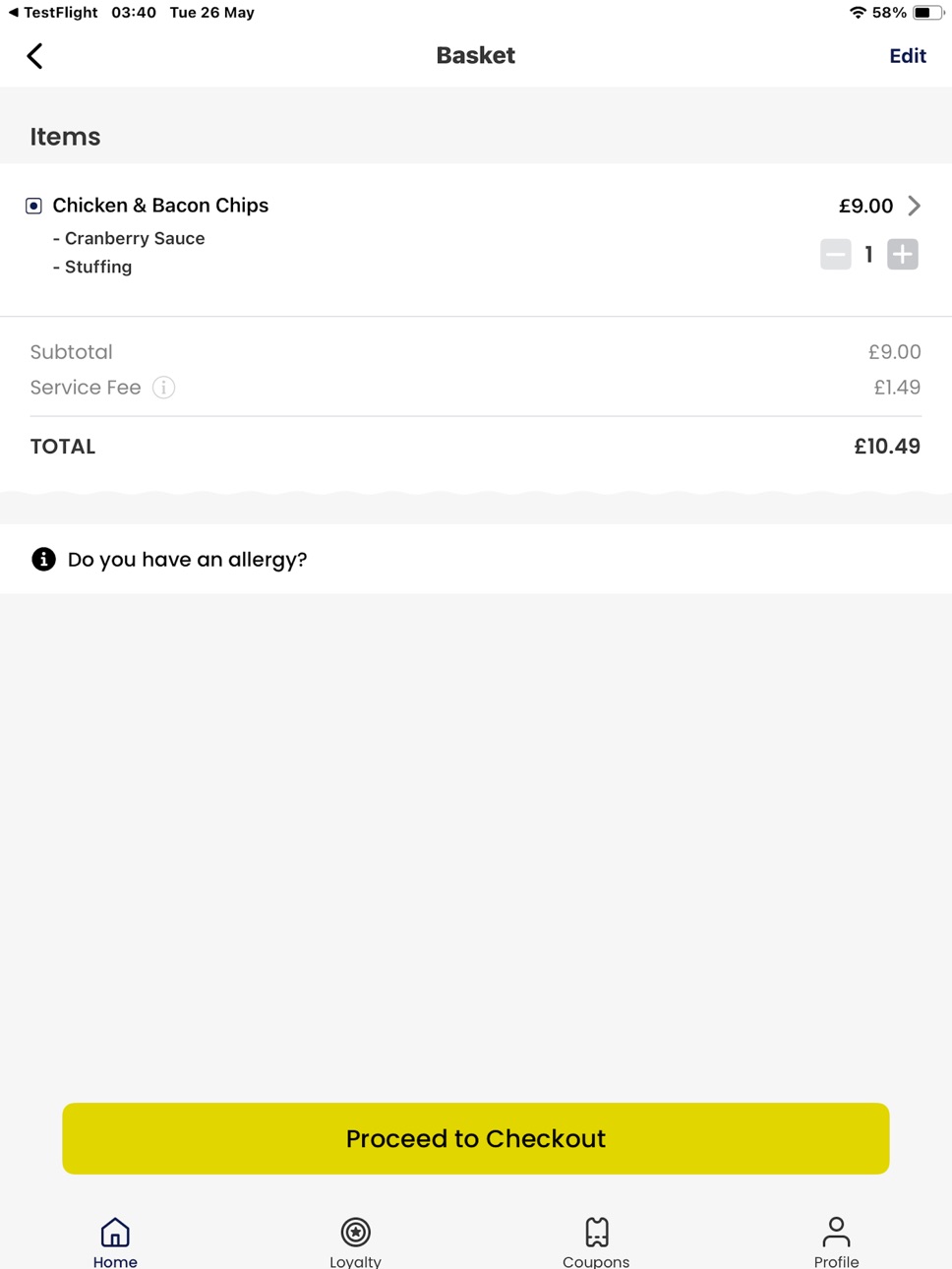The image size is (952, 1269).
Task: Toggle the Chicken & Bacon Chips selection box
Action: point(33,206)
